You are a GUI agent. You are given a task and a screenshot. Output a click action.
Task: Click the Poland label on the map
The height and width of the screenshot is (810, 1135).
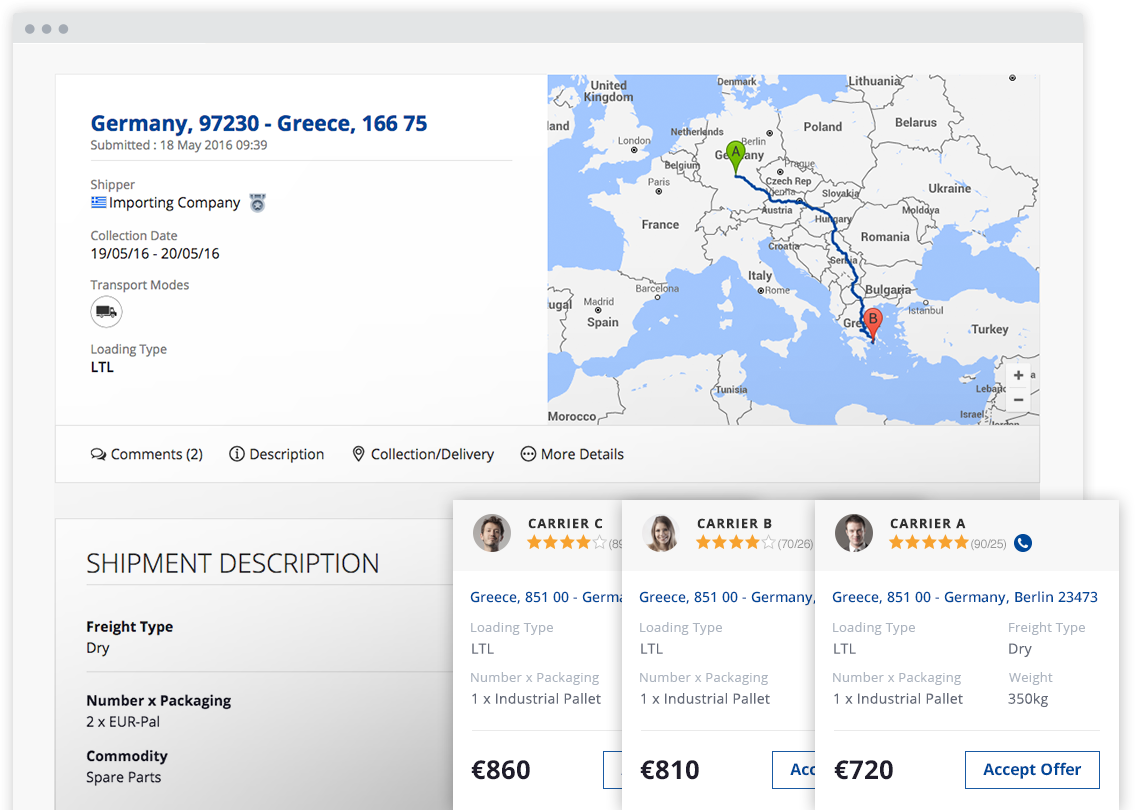(823, 127)
